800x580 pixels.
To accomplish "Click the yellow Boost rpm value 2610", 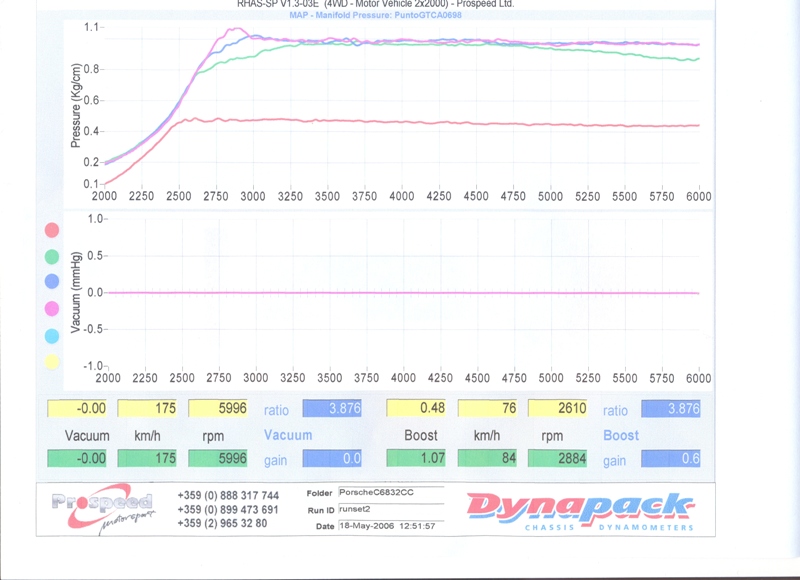I will click(557, 409).
